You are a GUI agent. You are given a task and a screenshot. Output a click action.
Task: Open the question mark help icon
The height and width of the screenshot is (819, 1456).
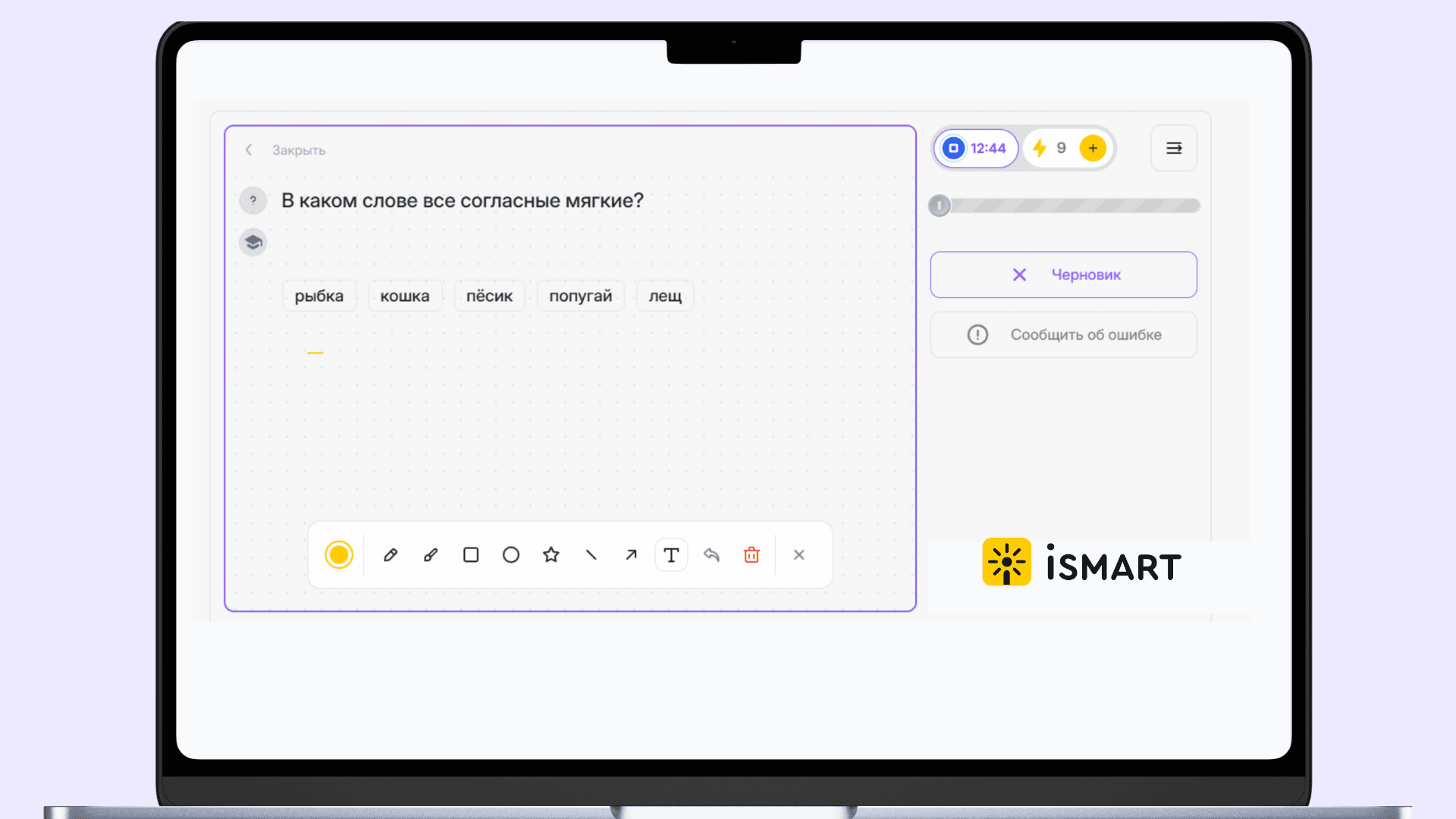coord(253,201)
